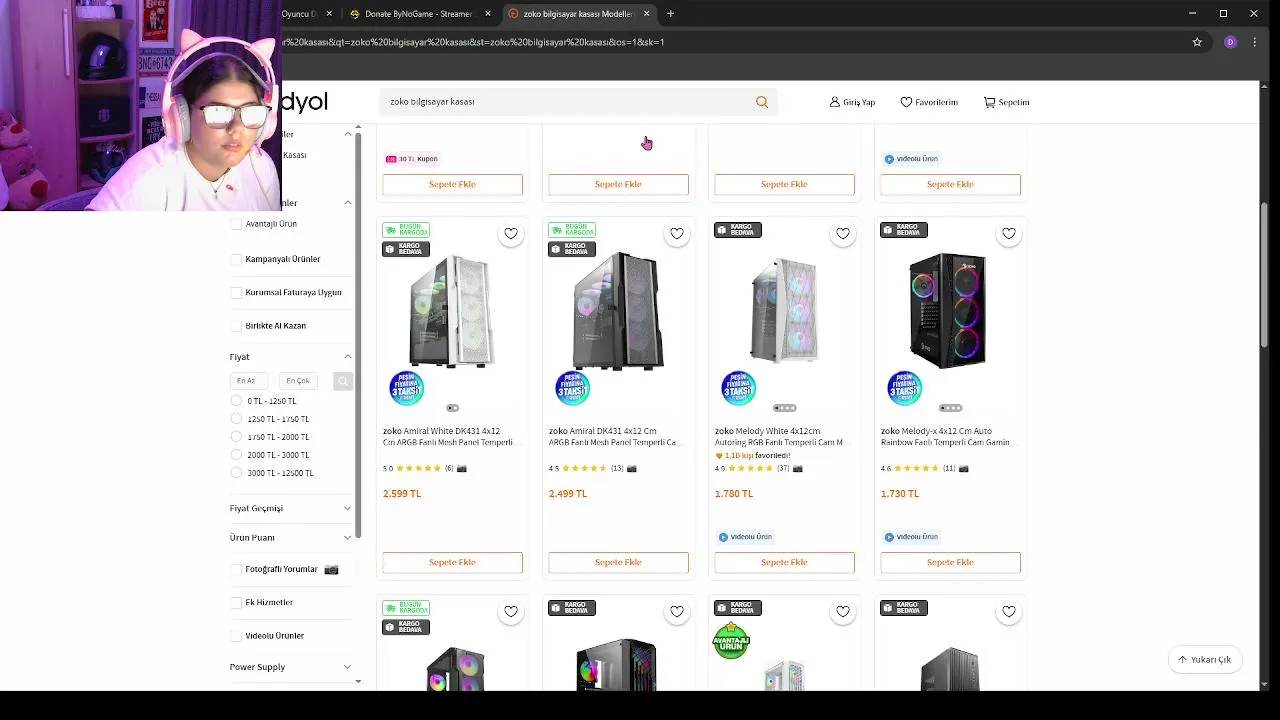Collapse the Fiyat filter section
1280x720 pixels.
(x=347, y=357)
